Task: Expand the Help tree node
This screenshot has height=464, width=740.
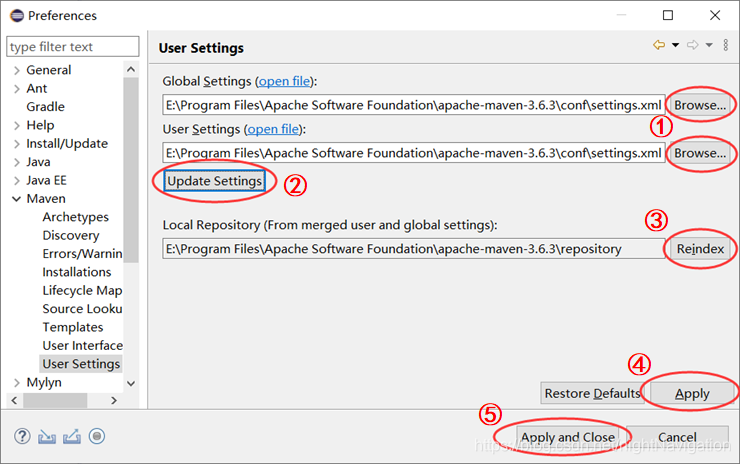Action: pos(17,126)
